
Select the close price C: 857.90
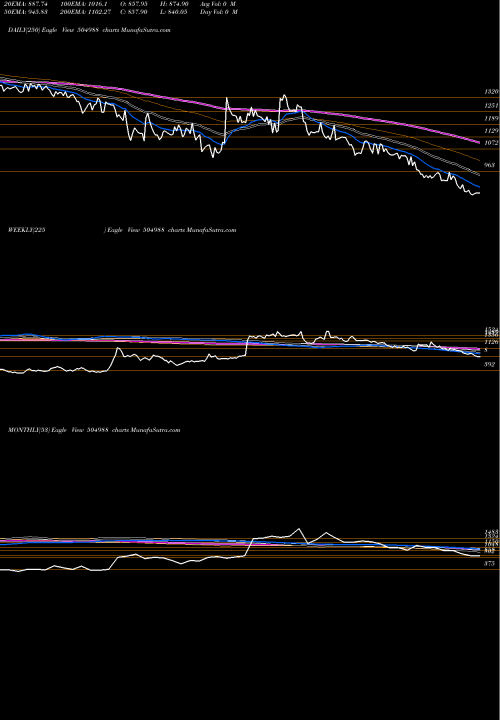coord(135,12)
